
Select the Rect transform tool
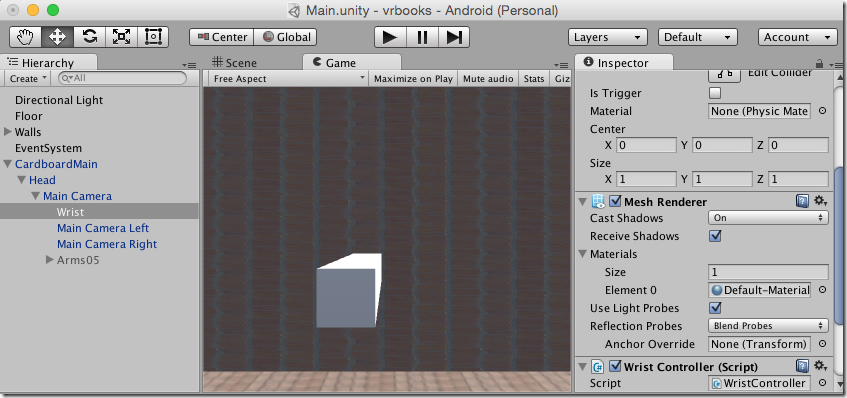[153, 37]
